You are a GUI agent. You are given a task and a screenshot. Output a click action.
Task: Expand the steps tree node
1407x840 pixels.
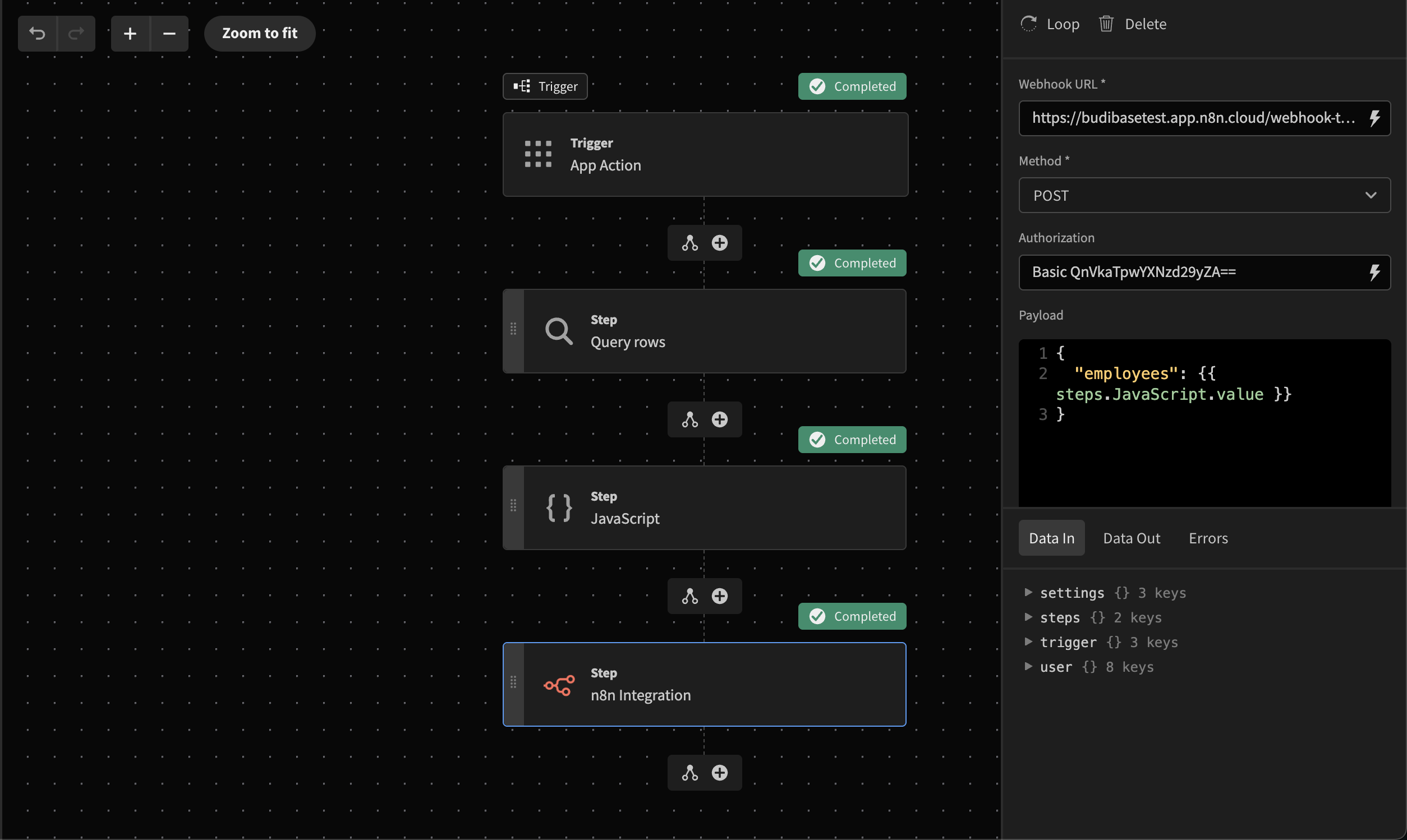click(1028, 617)
